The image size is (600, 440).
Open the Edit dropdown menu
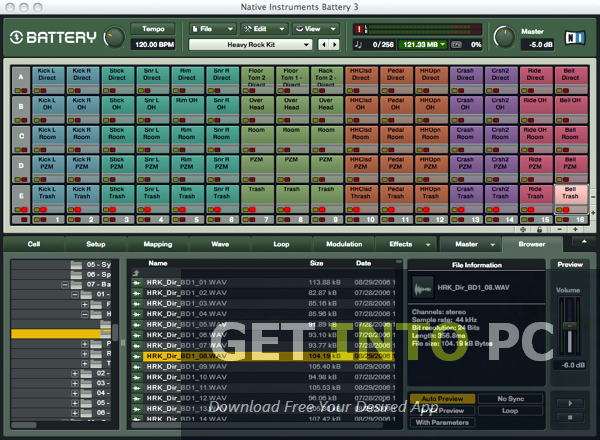pos(264,29)
